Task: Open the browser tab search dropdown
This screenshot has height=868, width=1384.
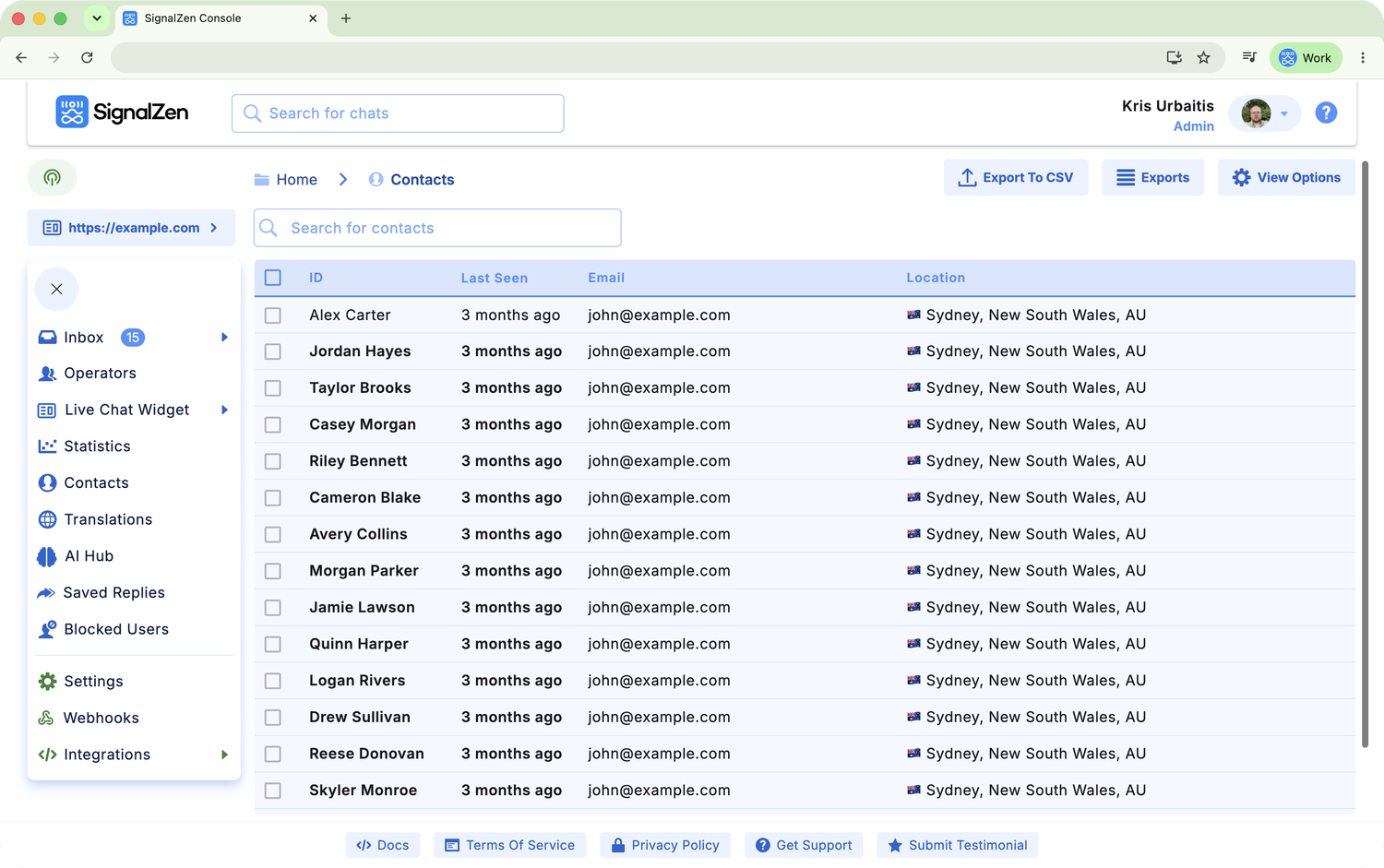Action: 97,18
